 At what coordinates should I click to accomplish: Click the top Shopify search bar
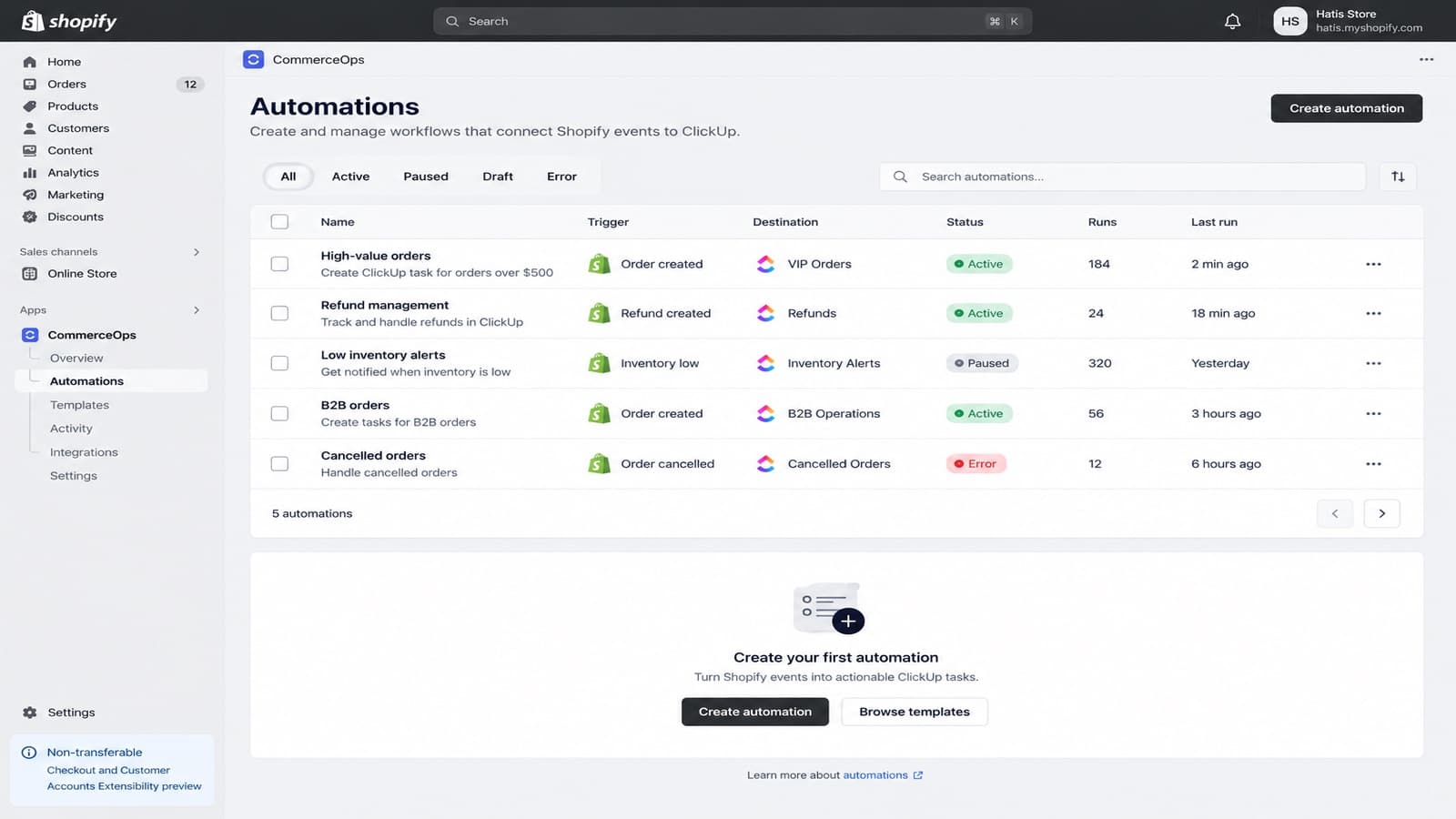733,21
